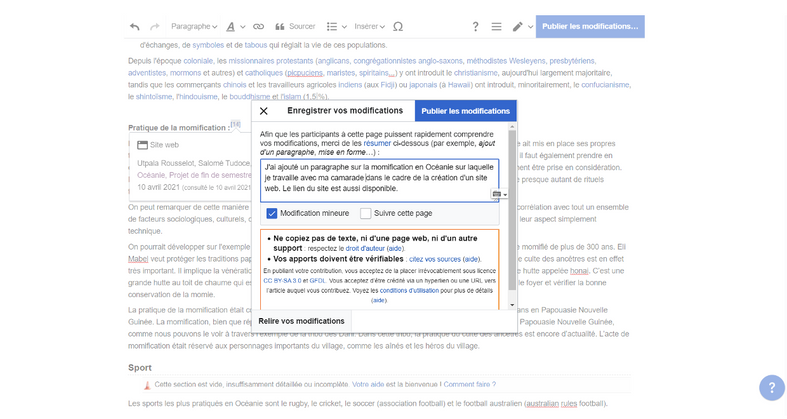Open the 'missionnaires protestants' article link
This screenshot has width=787, height=419.
pos(271,61)
